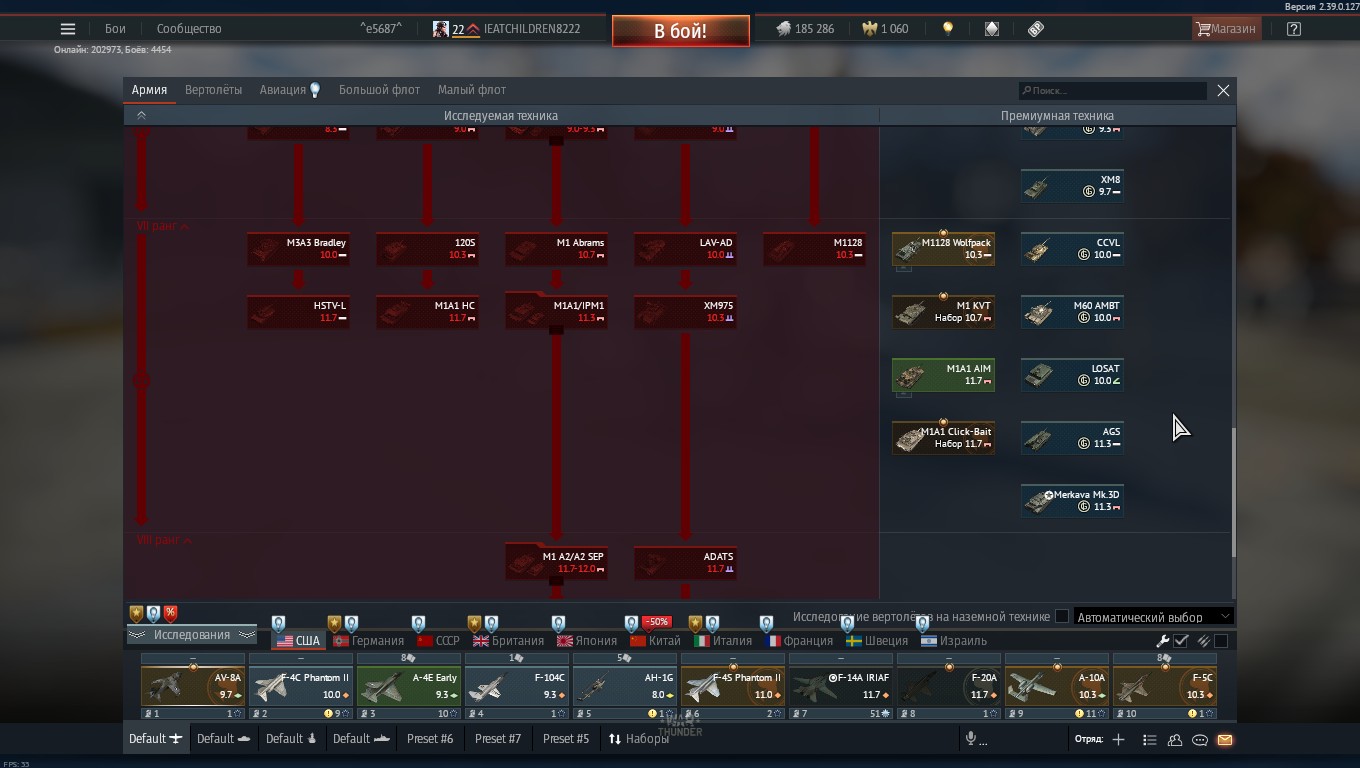The height and width of the screenshot is (768, 1360).
Task: Select Preset #5
Action: [x=566, y=739]
